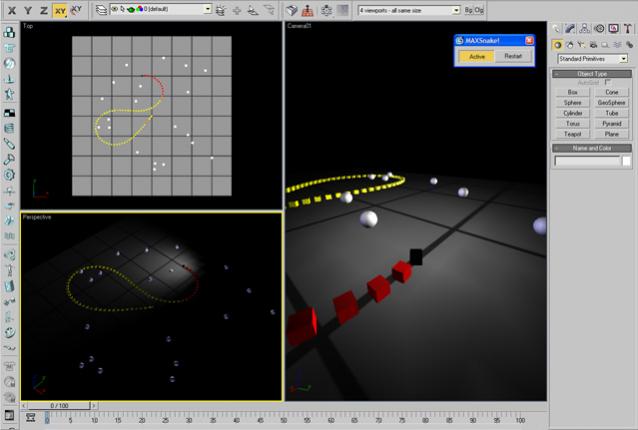The width and height of the screenshot is (638, 430).
Task: Select the Shapes category icon
Action: coord(569,45)
